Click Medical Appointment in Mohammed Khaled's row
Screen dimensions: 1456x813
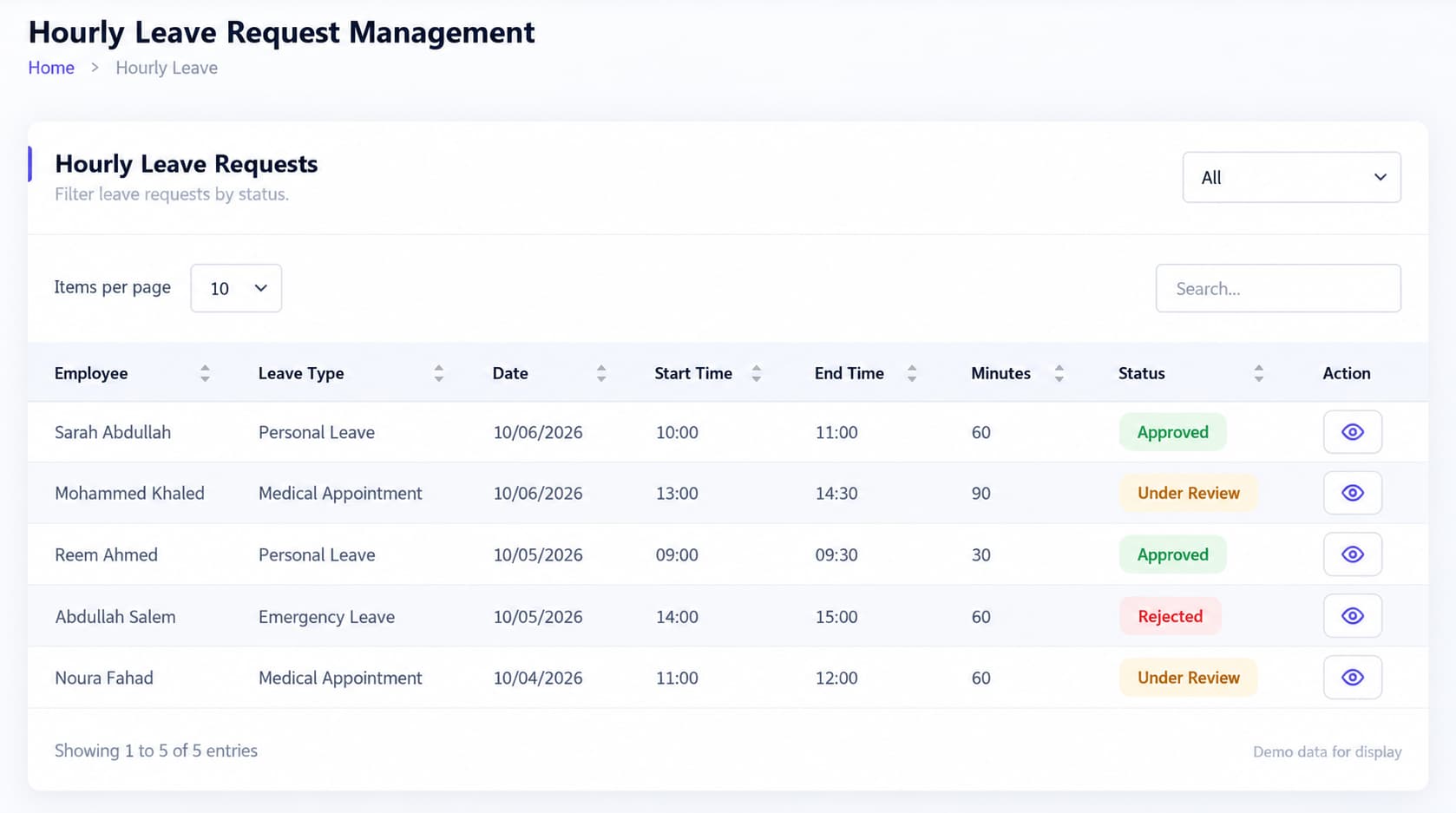pyautogui.click(x=340, y=494)
